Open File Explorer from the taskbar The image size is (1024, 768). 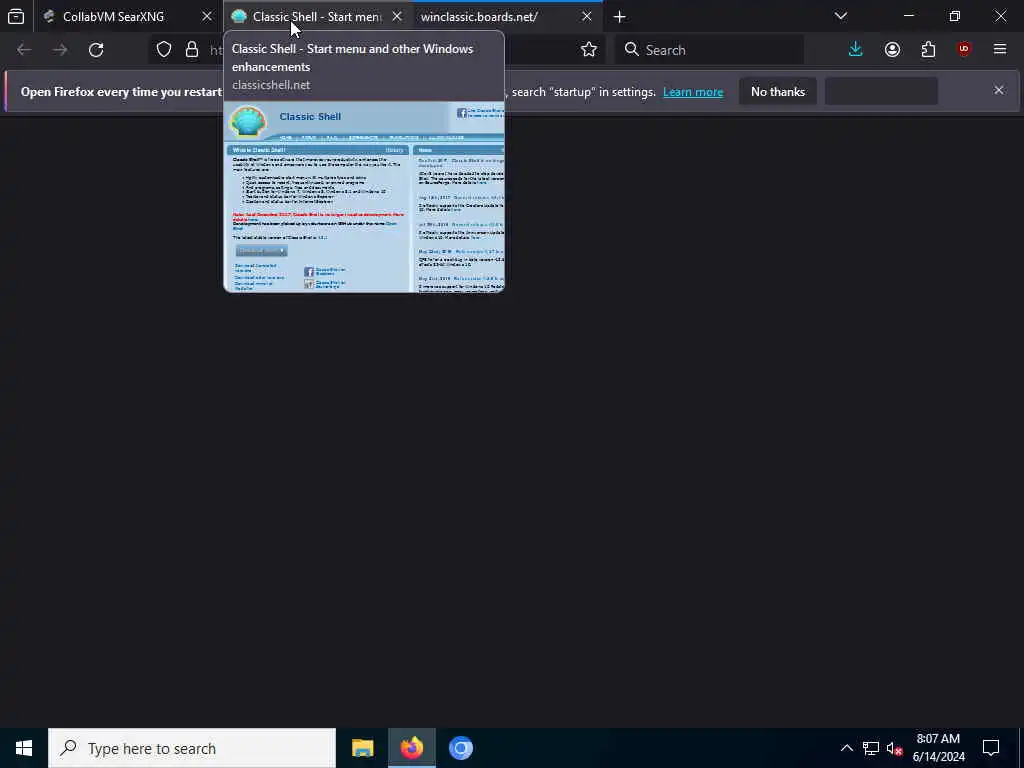tap(362, 748)
